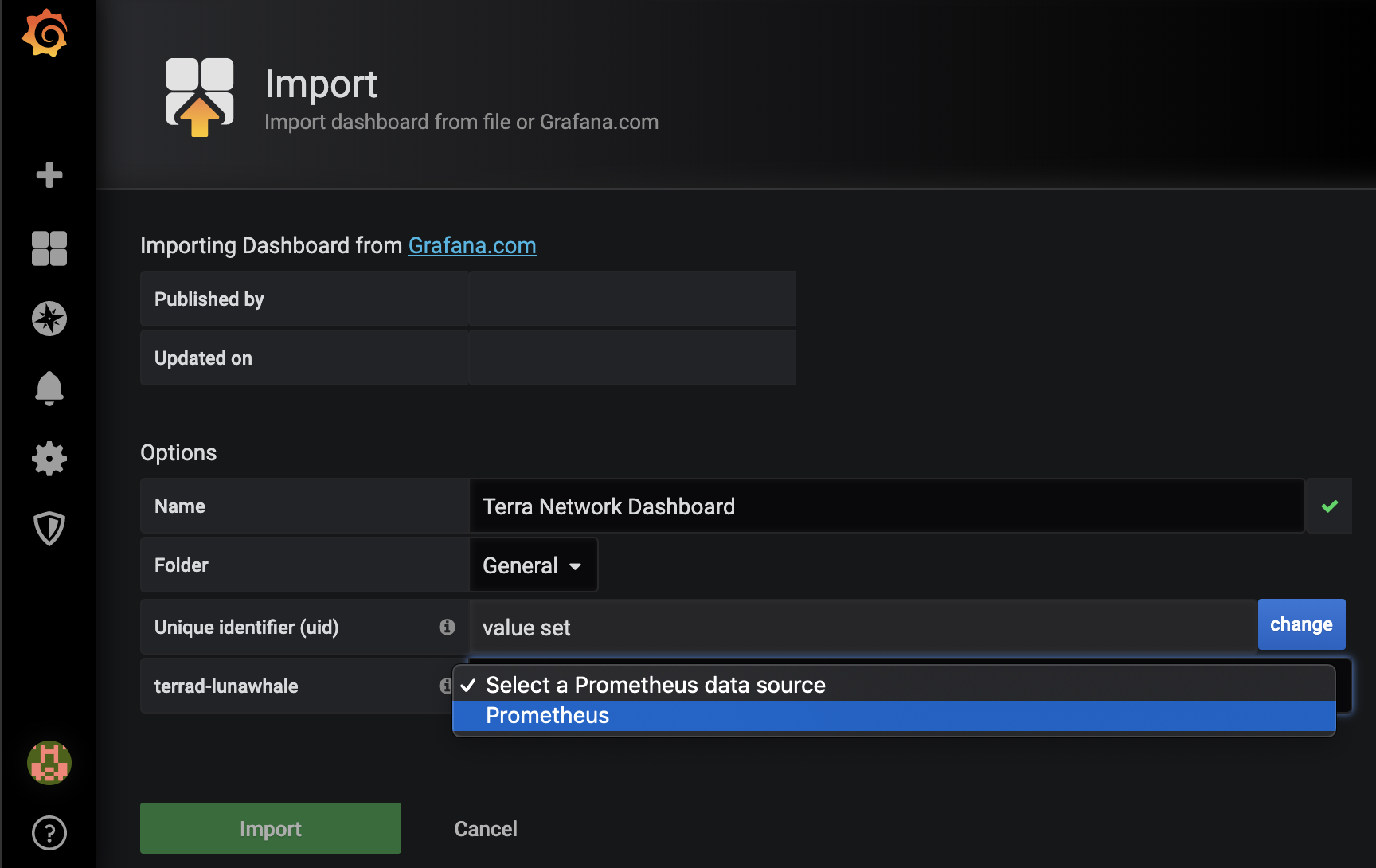Follow the Grafana.com link
Screen dimensions: 1376x868
tap(472, 245)
